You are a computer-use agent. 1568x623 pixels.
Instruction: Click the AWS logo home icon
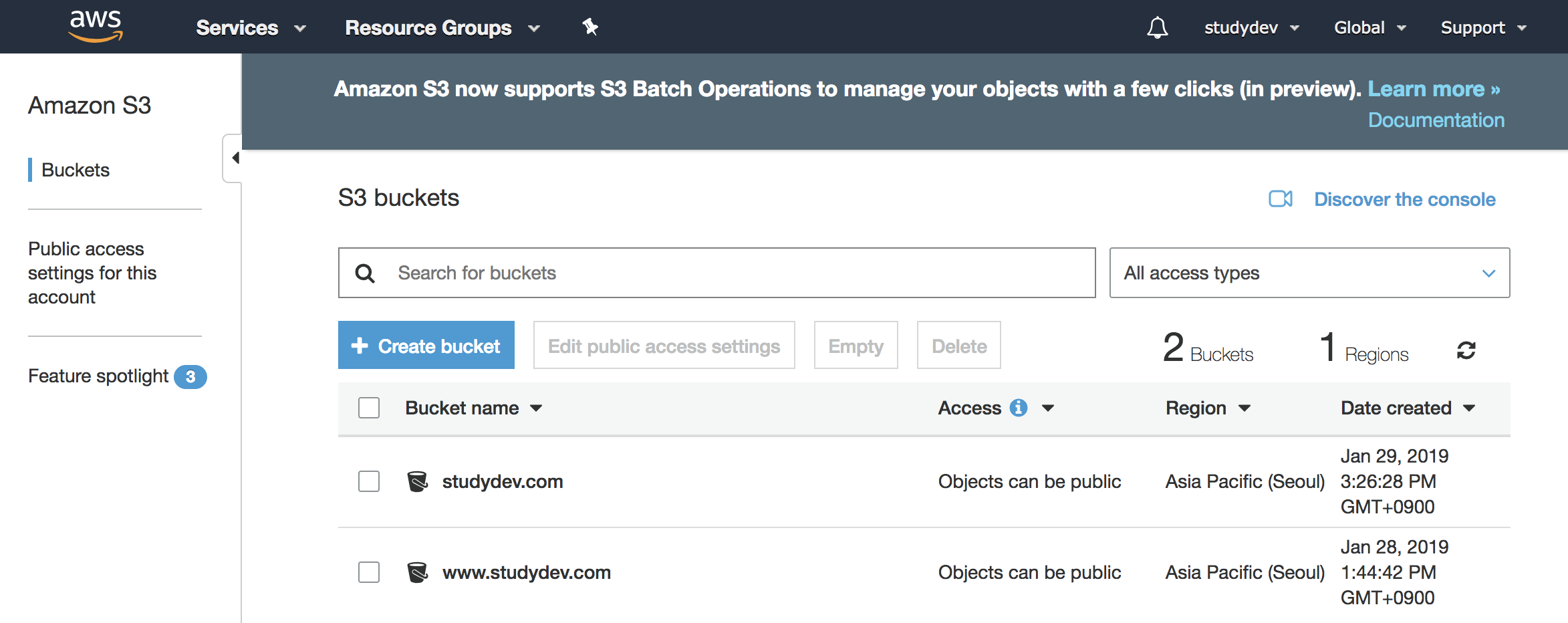(96, 27)
